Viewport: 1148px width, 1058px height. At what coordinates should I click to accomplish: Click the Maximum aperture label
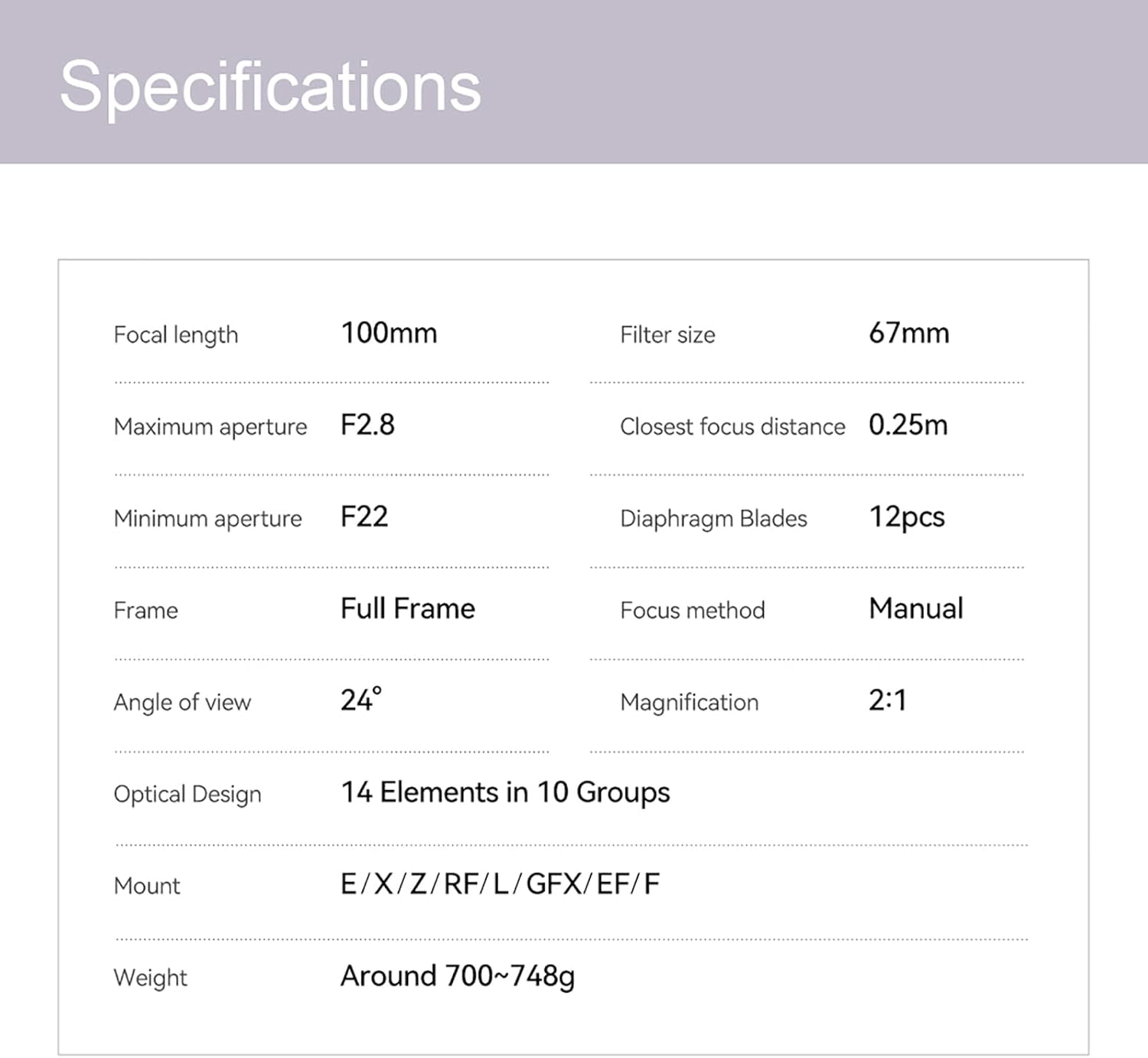210,426
